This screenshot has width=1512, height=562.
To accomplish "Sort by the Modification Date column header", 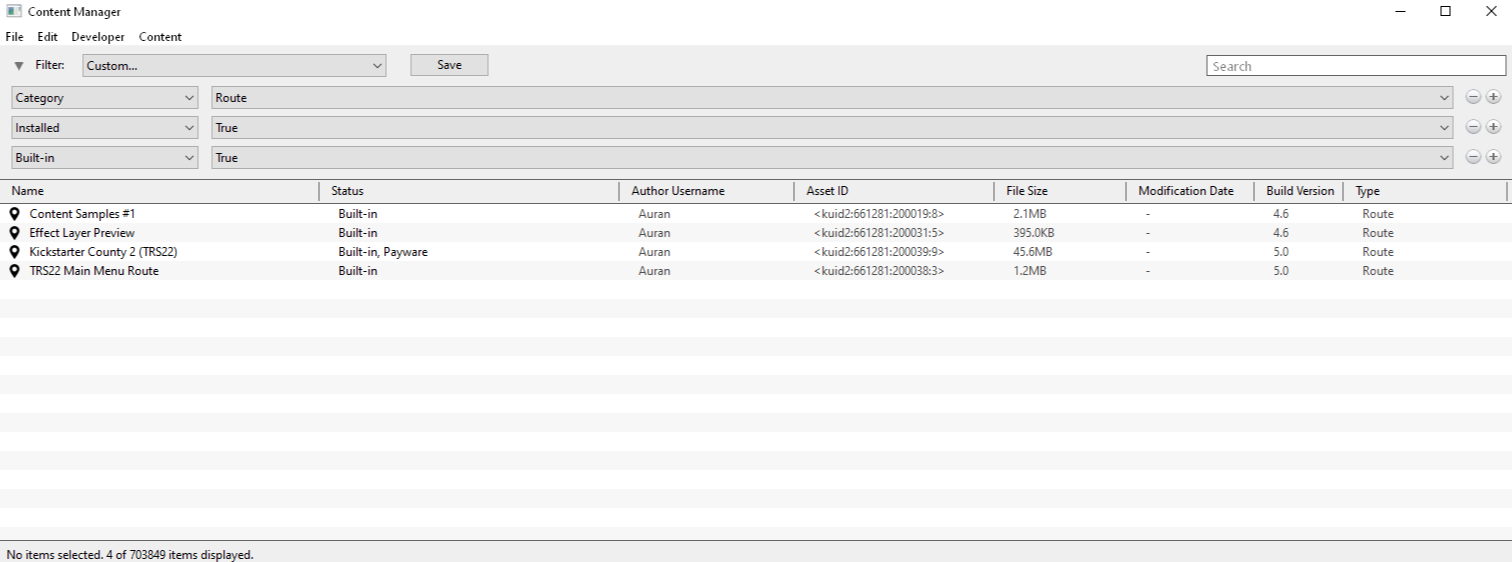I will (1191, 191).
